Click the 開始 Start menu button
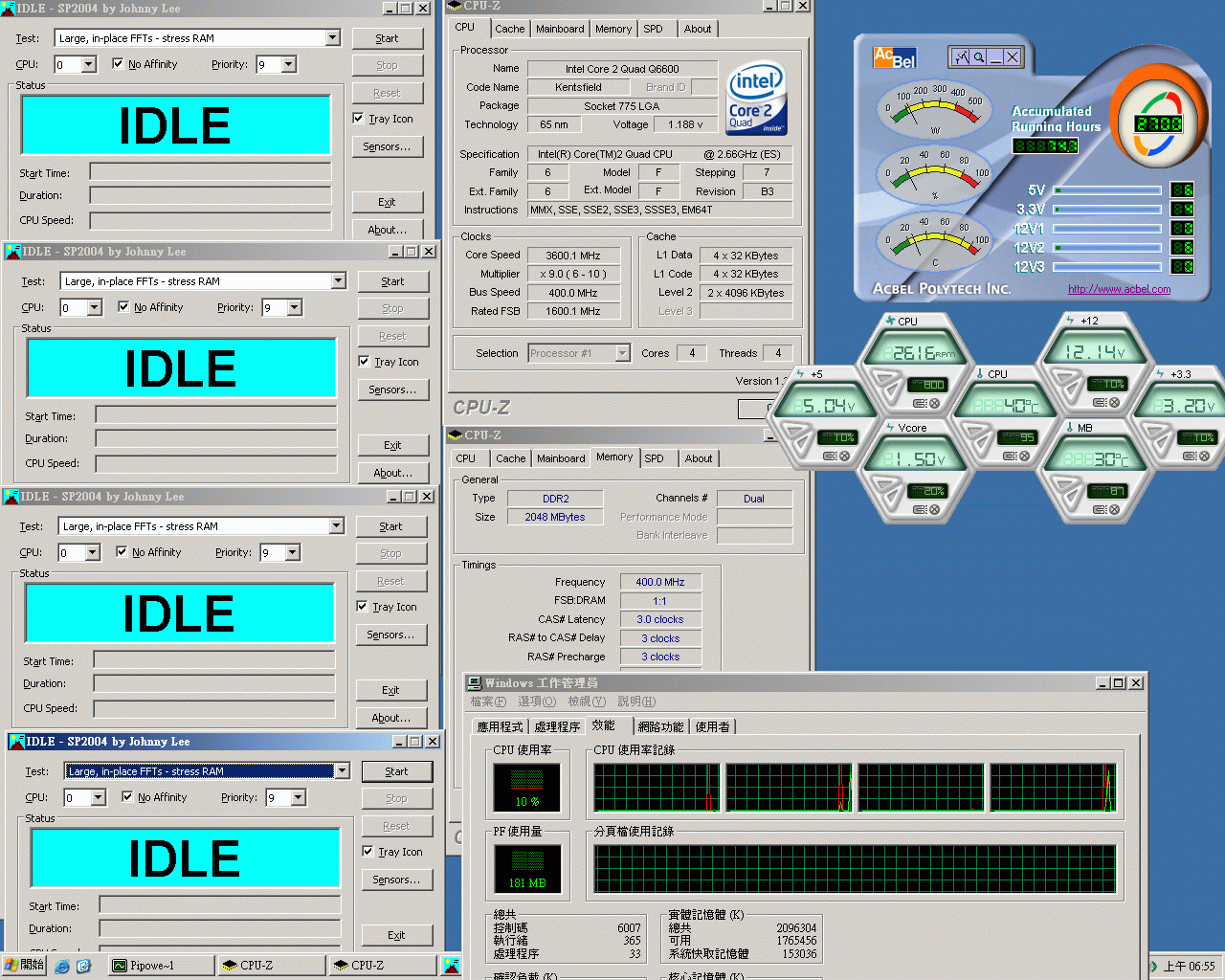This screenshot has height=980, width=1225. click(24, 966)
